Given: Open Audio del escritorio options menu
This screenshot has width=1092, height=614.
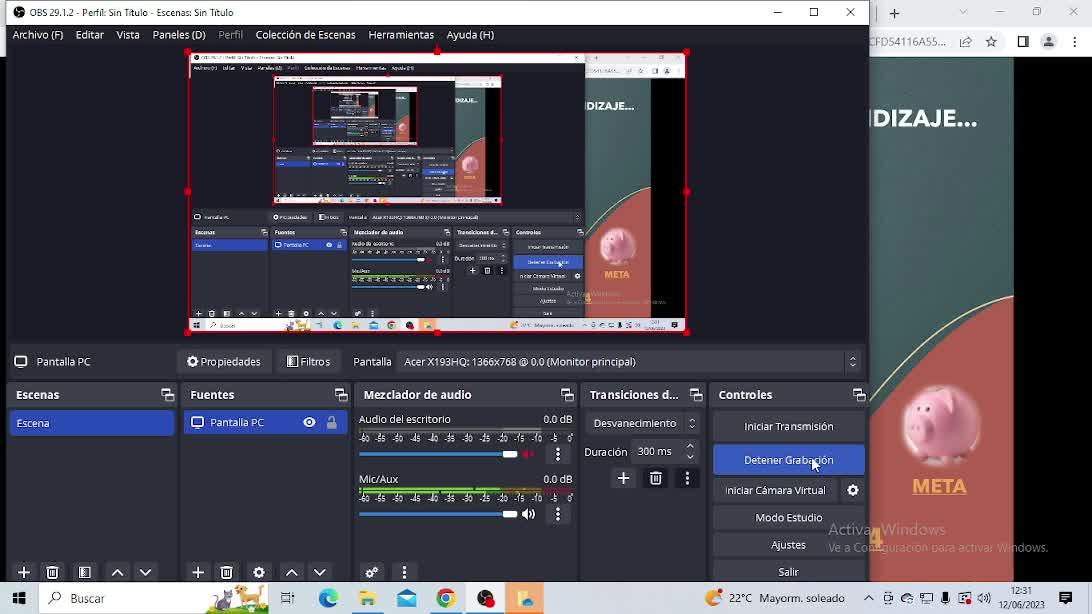Looking at the screenshot, I should (558, 454).
